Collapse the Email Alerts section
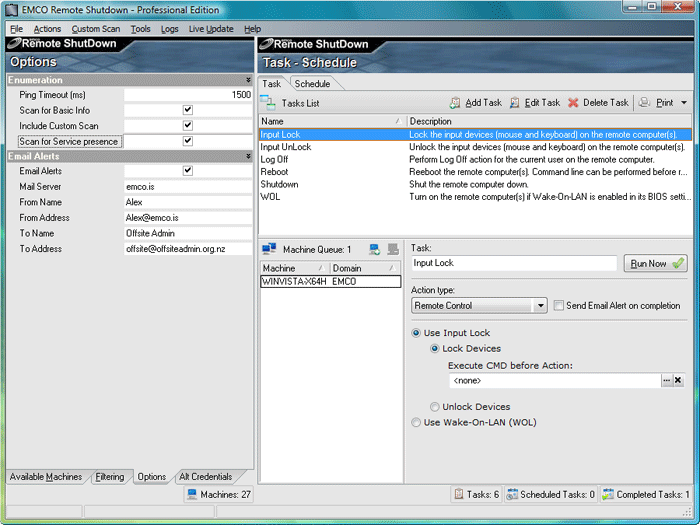 point(248,156)
